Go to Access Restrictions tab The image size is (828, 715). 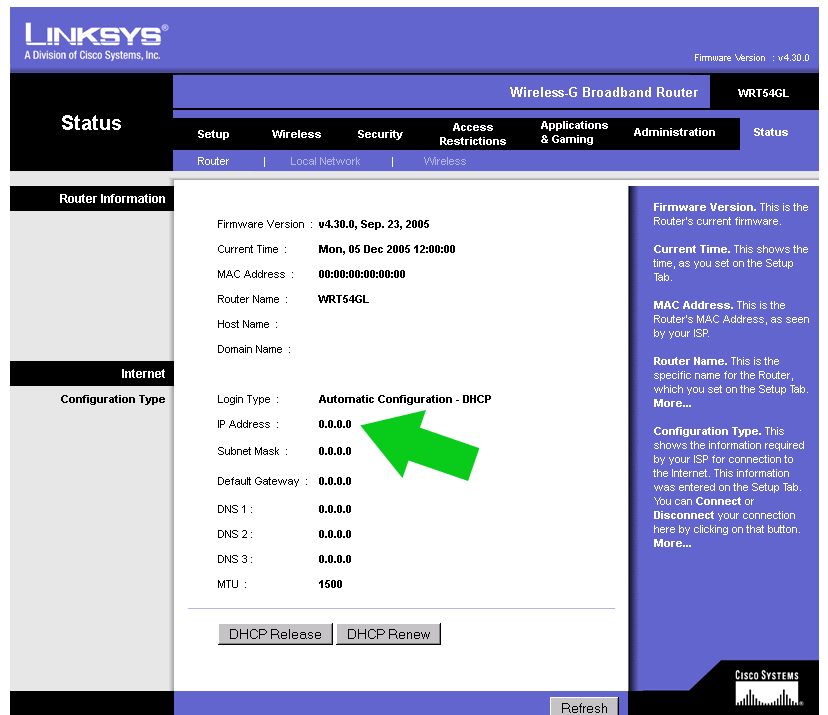(x=473, y=134)
